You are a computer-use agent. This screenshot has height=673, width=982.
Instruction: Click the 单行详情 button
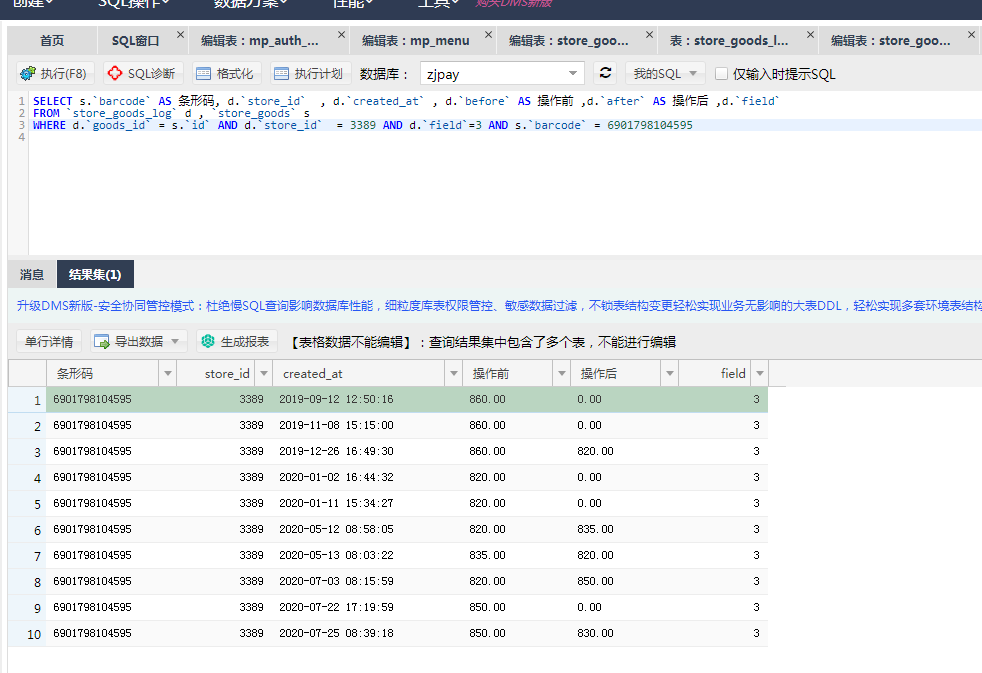point(49,342)
